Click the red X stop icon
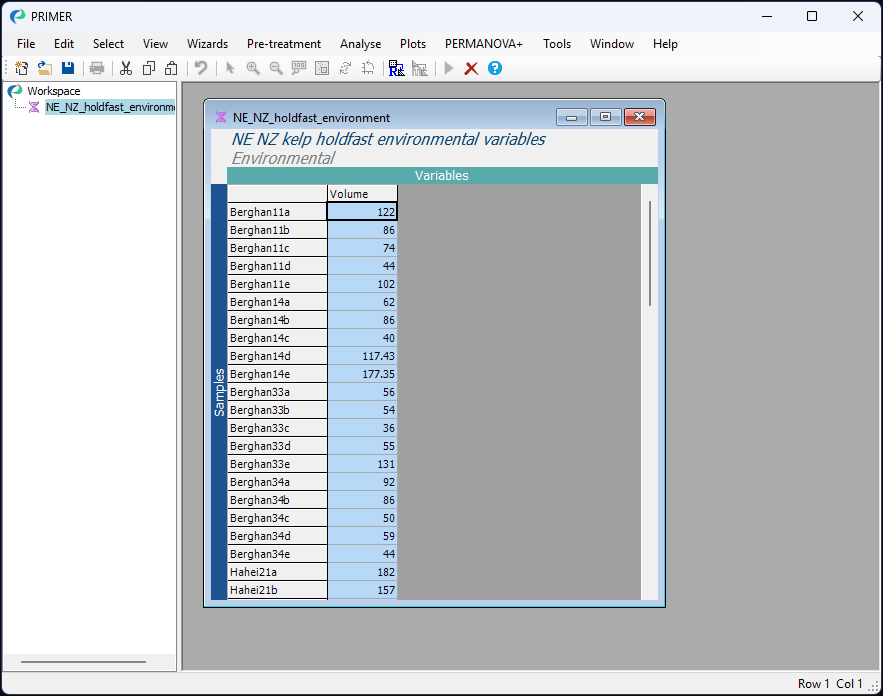883x696 pixels. coord(471,68)
